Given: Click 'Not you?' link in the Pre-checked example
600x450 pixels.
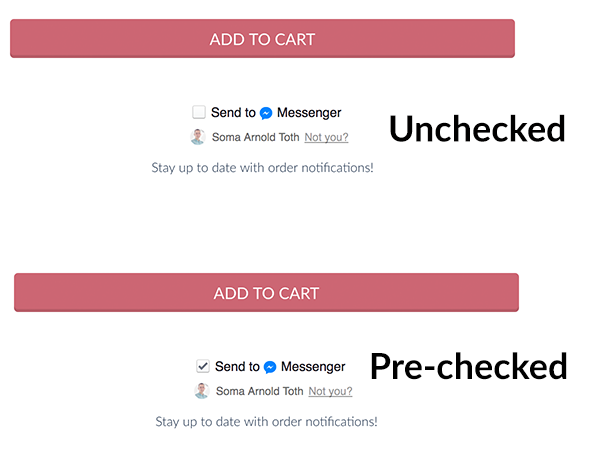Looking at the screenshot, I should point(331,391).
